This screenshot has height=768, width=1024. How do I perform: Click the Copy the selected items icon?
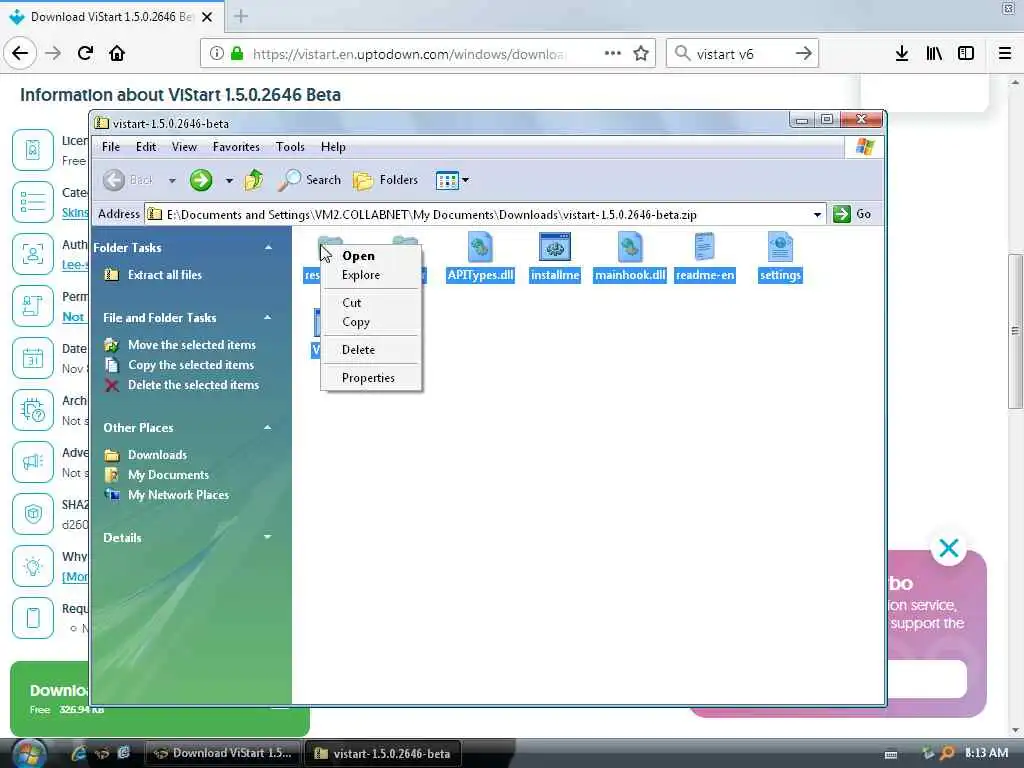click(x=112, y=365)
